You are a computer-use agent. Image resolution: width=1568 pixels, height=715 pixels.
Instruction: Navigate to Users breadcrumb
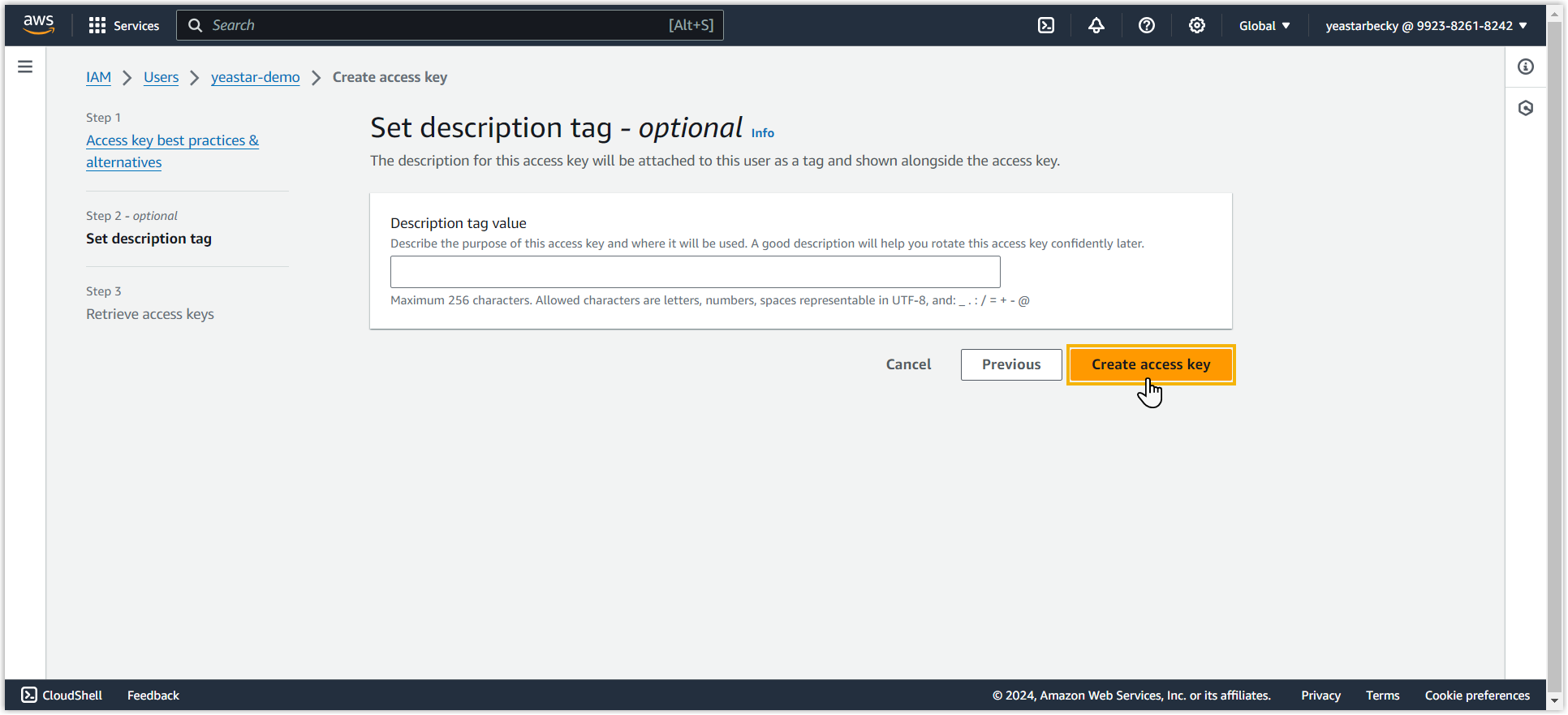pos(161,77)
